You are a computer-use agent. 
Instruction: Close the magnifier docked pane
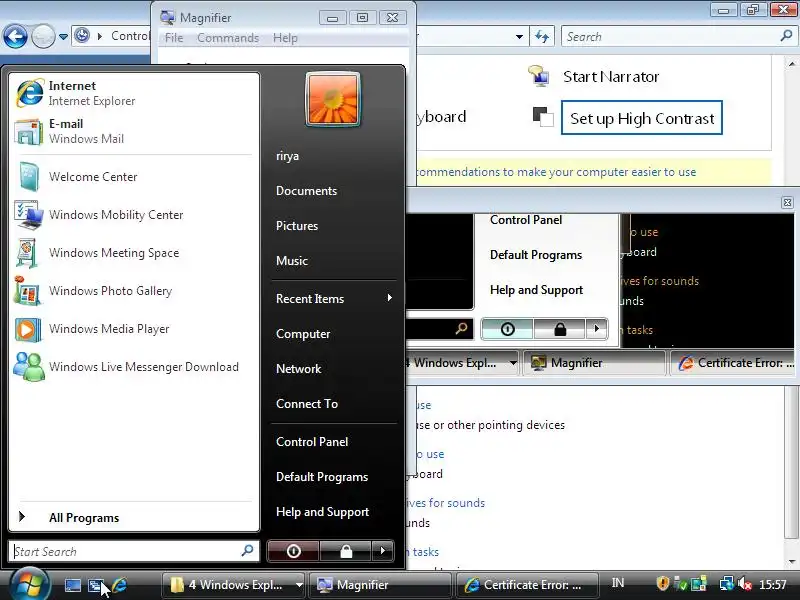pos(787,203)
